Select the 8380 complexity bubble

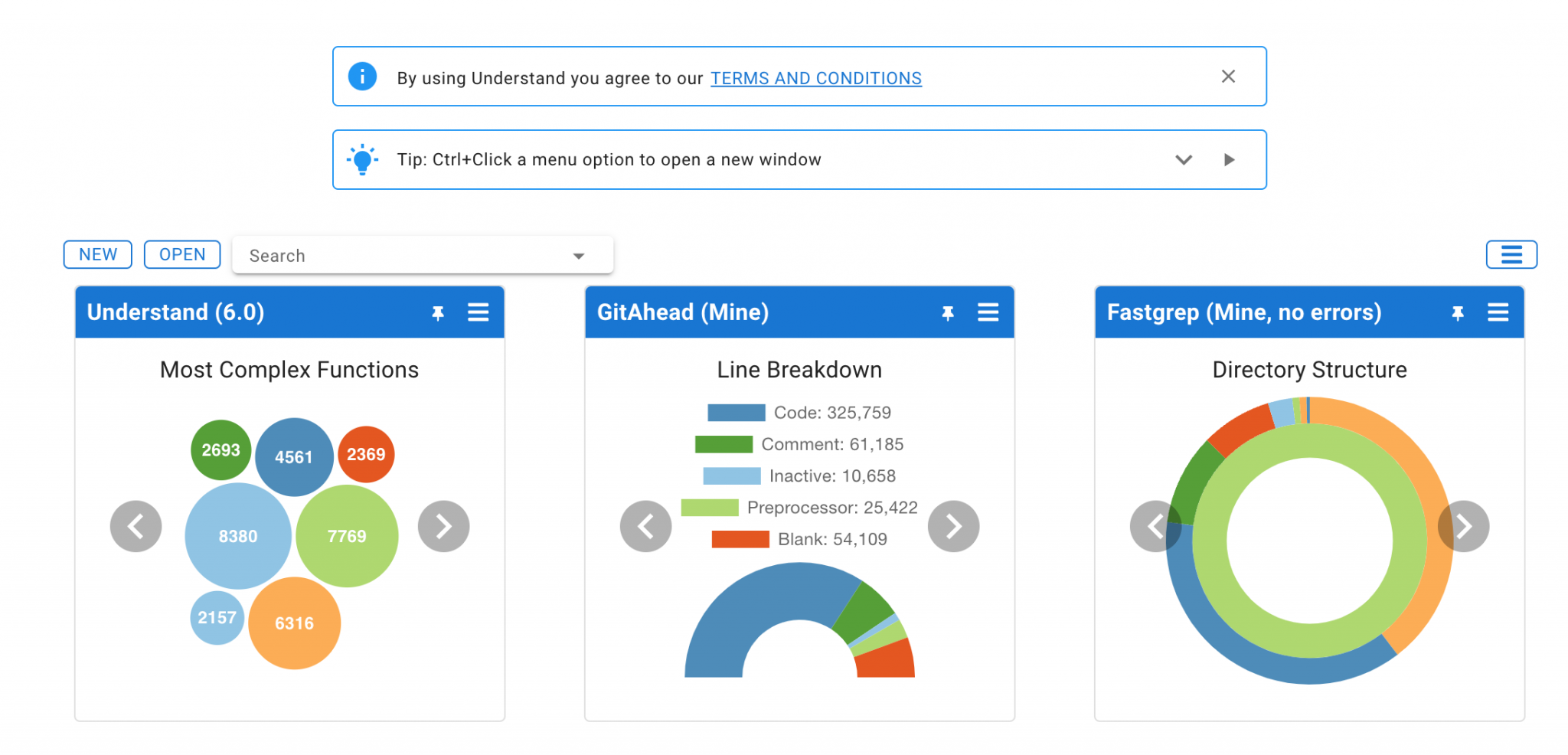(237, 537)
